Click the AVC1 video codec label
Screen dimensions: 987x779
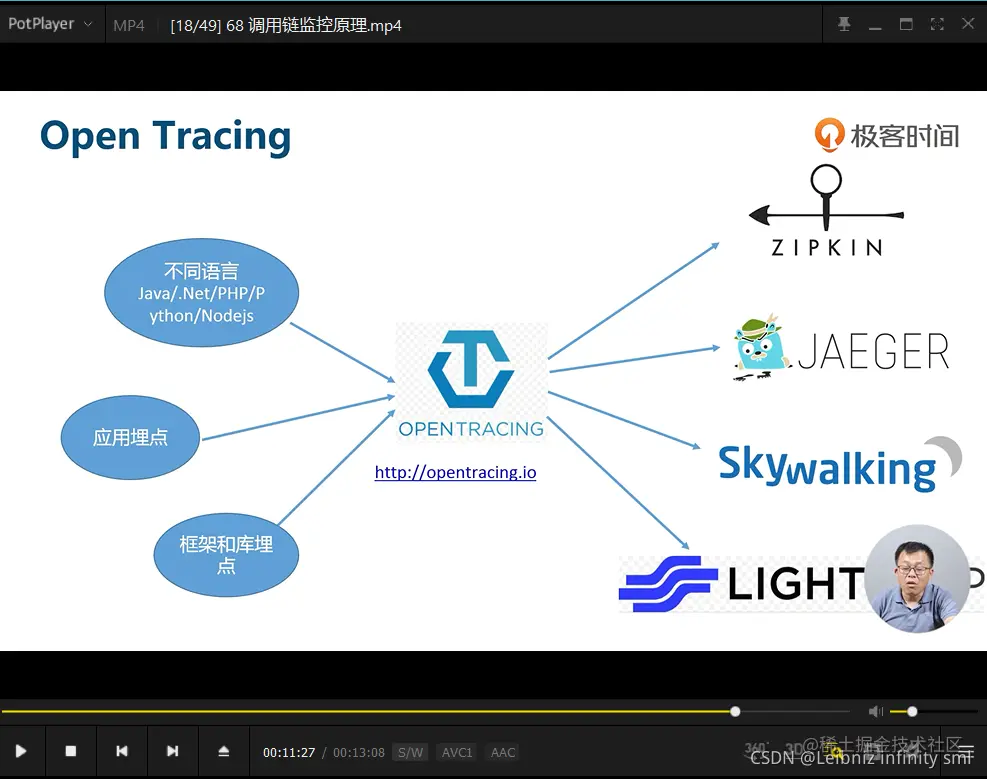[x=456, y=753]
